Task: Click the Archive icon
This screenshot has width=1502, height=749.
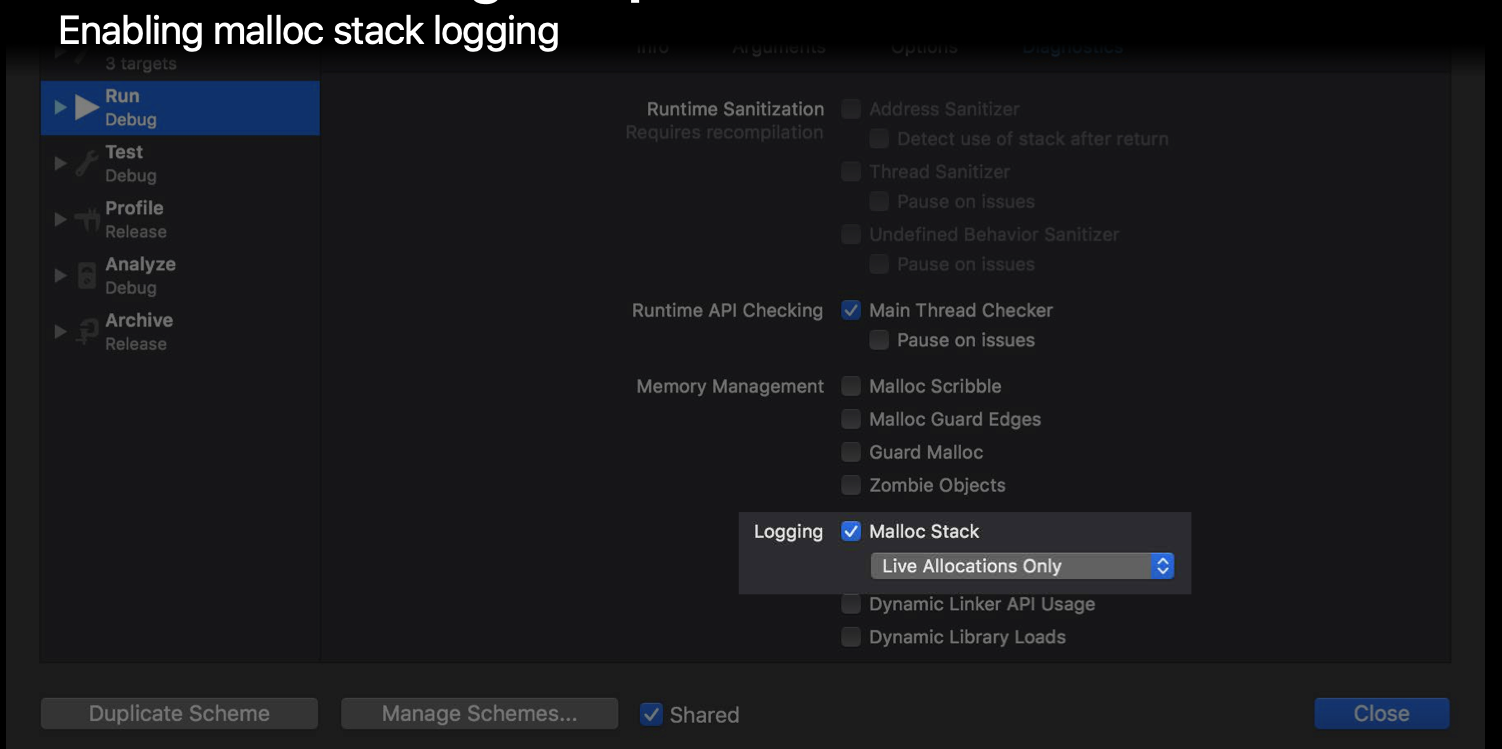Action: tap(87, 331)
